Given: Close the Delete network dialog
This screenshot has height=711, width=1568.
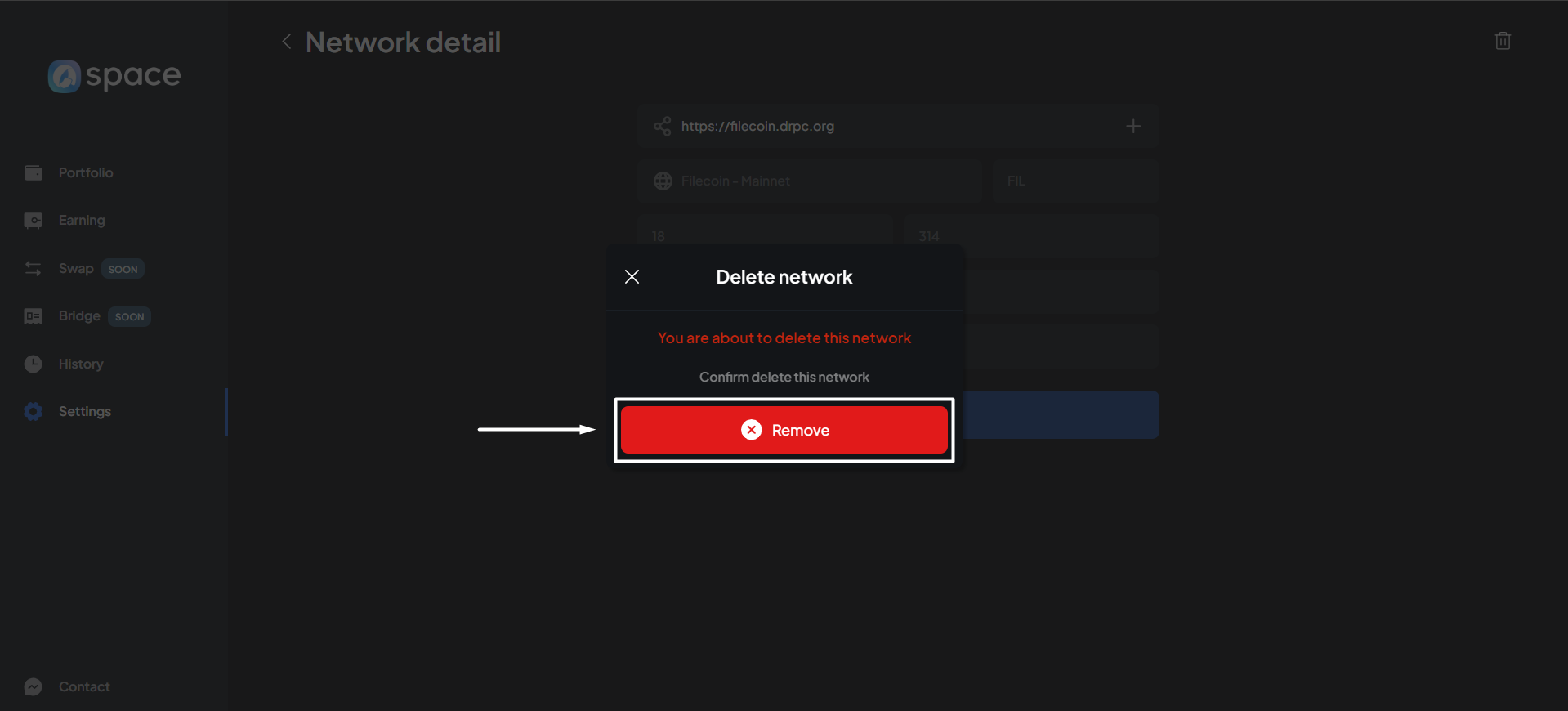Looking at the screenshot, I should click(632, 277).
